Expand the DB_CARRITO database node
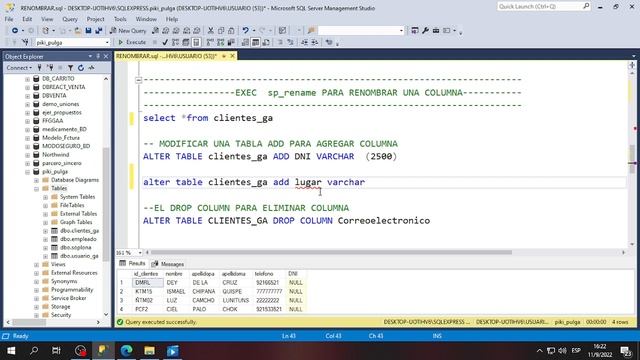 [27, 79]
